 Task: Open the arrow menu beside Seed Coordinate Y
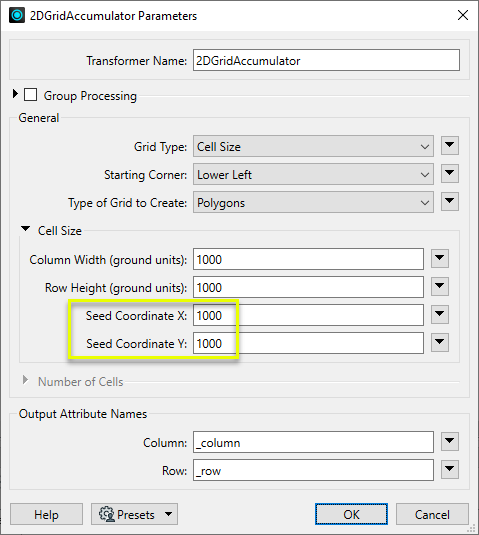click(x=440, y=343)
